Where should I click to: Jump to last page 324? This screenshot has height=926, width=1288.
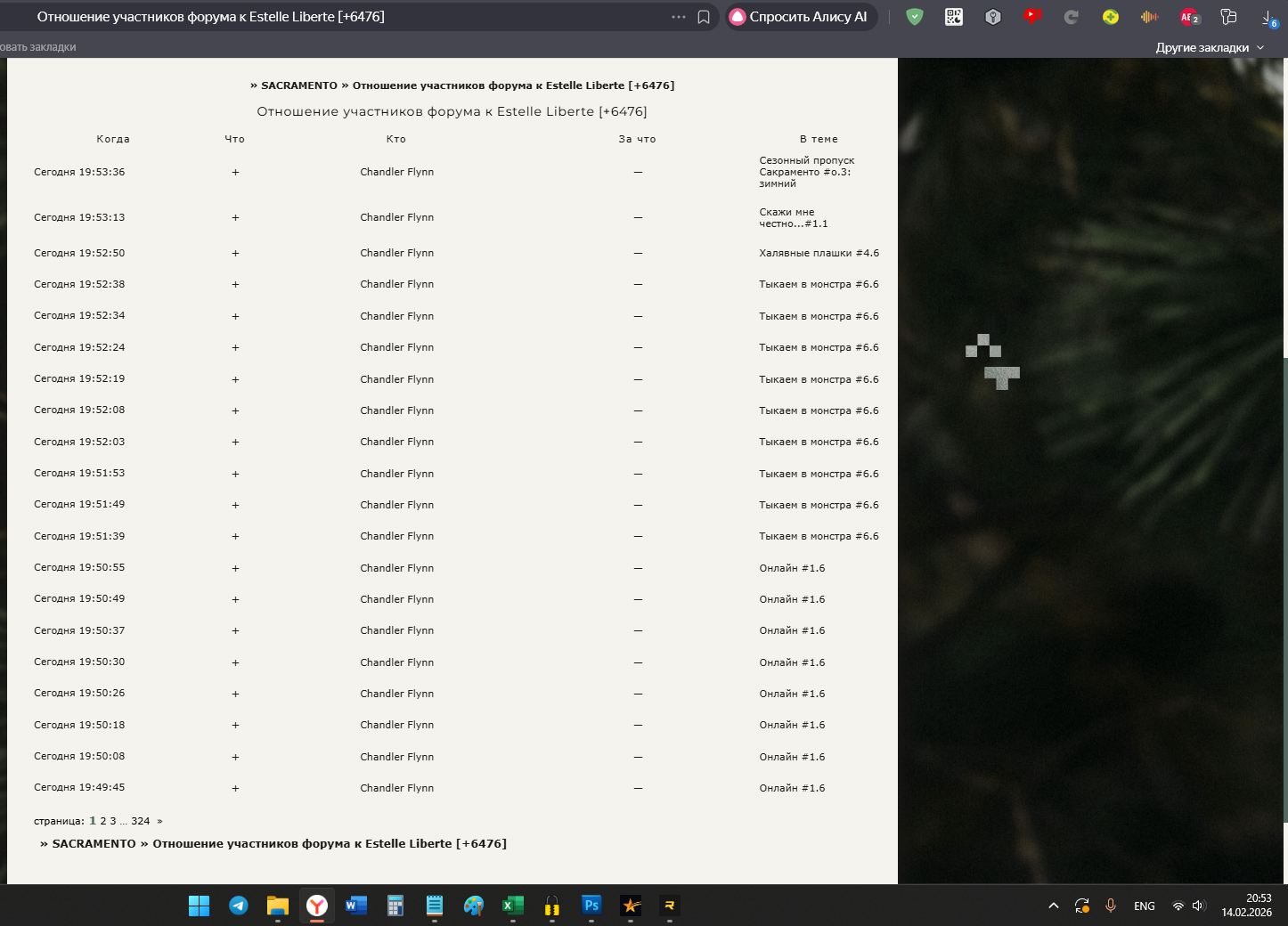[141, 821]
